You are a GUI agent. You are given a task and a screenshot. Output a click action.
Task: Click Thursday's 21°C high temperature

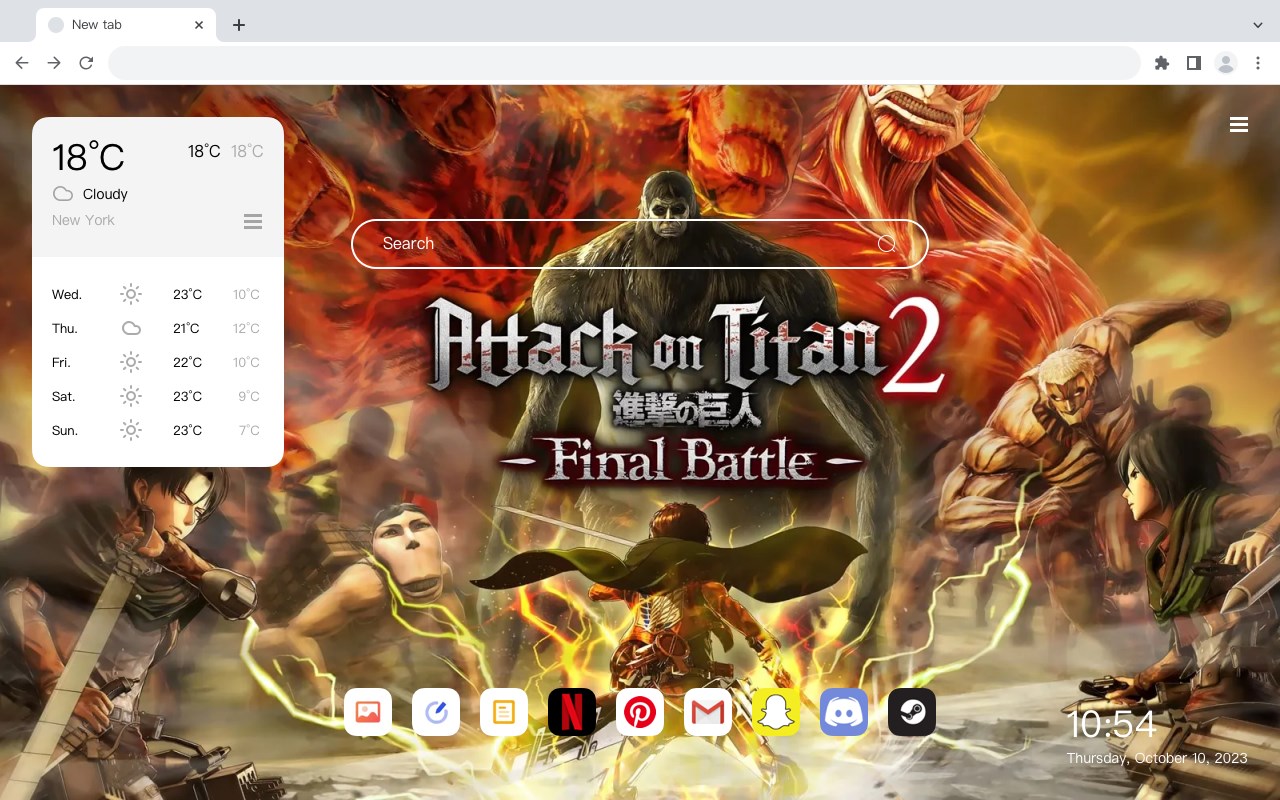[x=186, y=328]
